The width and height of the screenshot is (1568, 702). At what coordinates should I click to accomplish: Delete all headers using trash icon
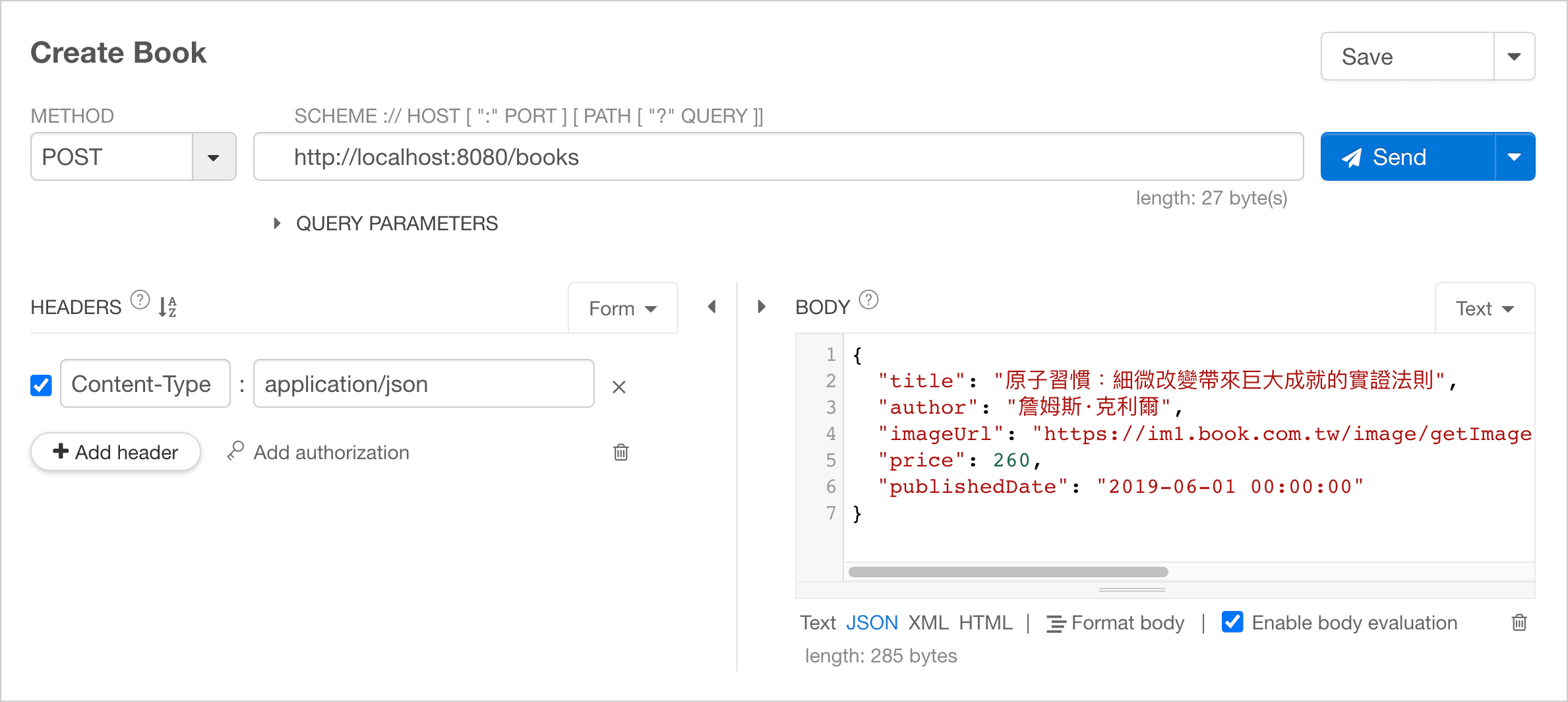[x=620, y=453]
